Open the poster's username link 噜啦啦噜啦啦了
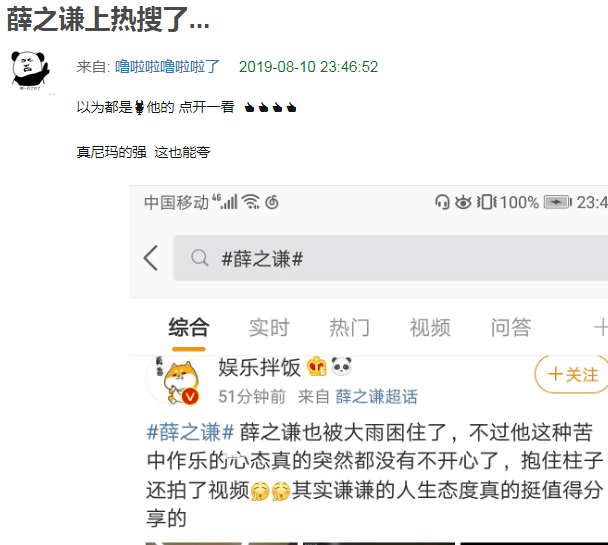 (x=167, y=67)
